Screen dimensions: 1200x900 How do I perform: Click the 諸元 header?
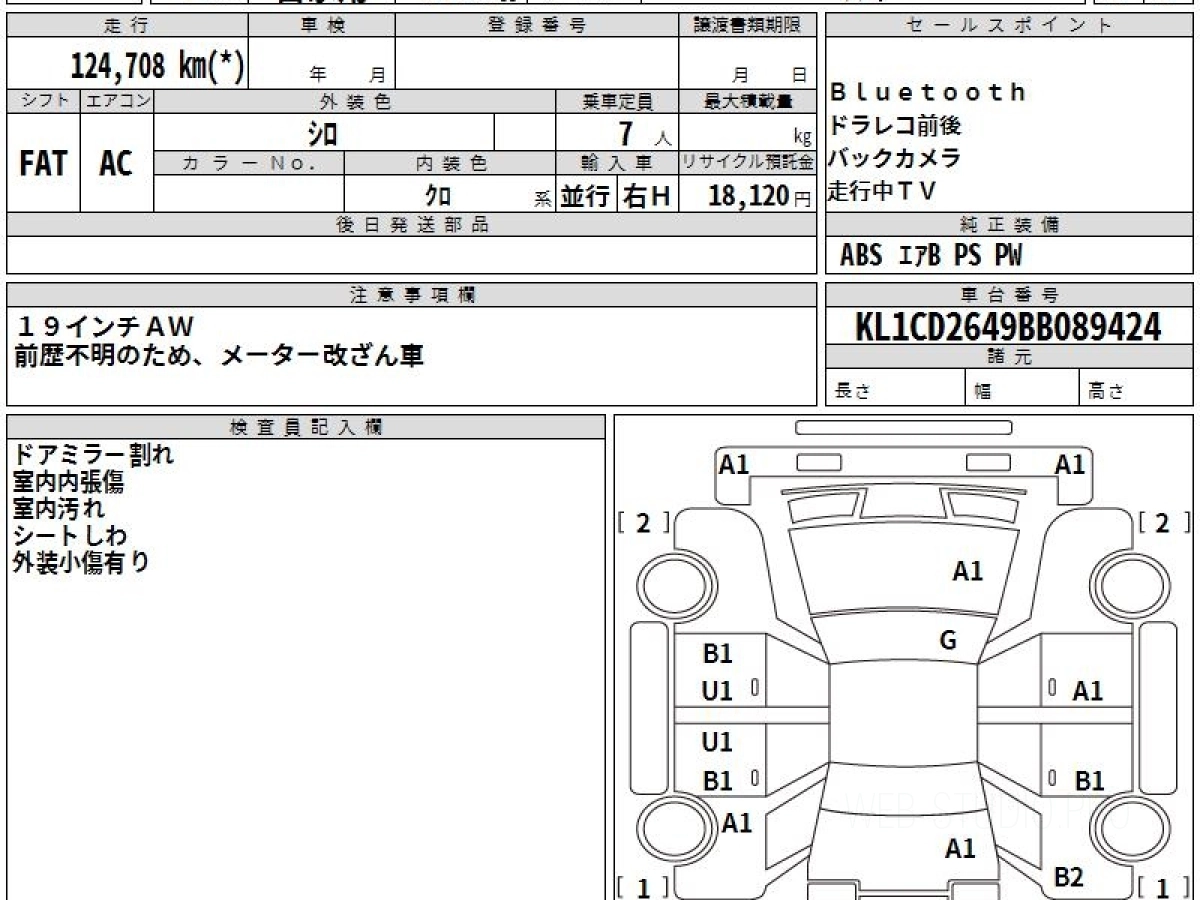coord(1010,357)
